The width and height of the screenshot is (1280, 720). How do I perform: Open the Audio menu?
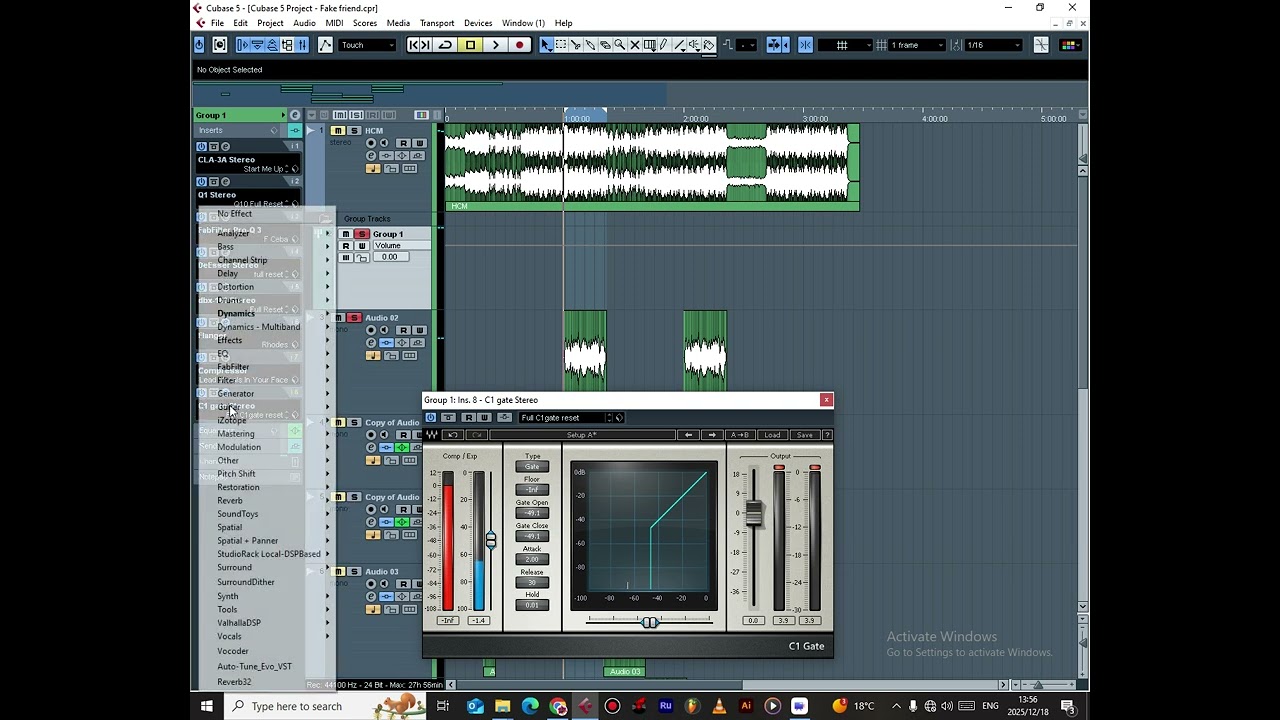coord(305,23)
